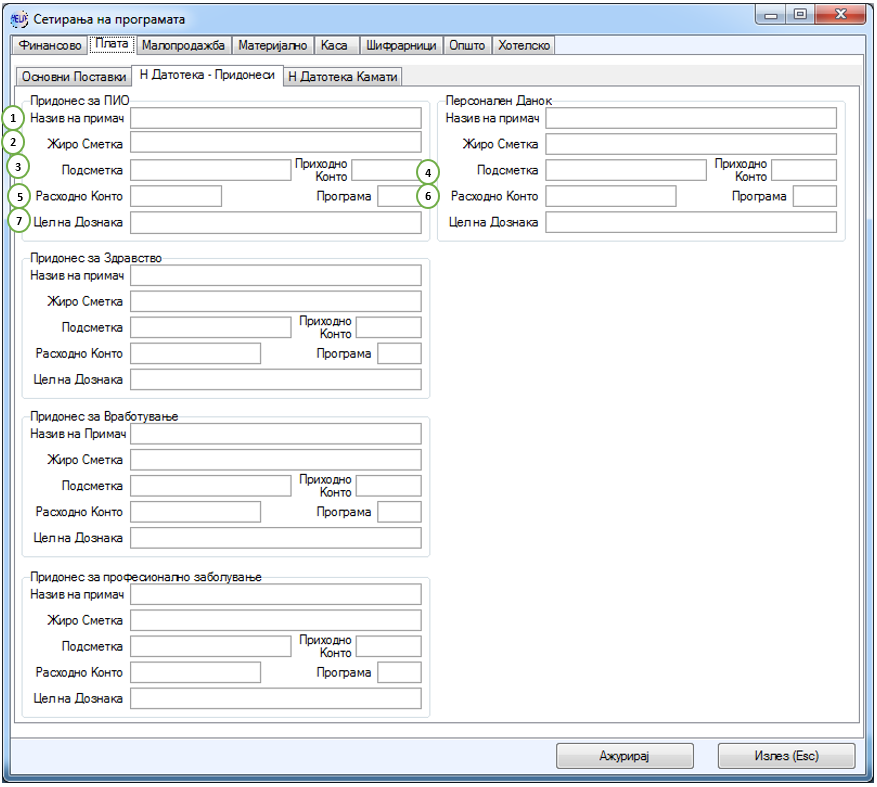The height and width of the screenshot is (787, 877).
Task: Select Н Датотека - Придонеси sub-tab
Action: 208,75
